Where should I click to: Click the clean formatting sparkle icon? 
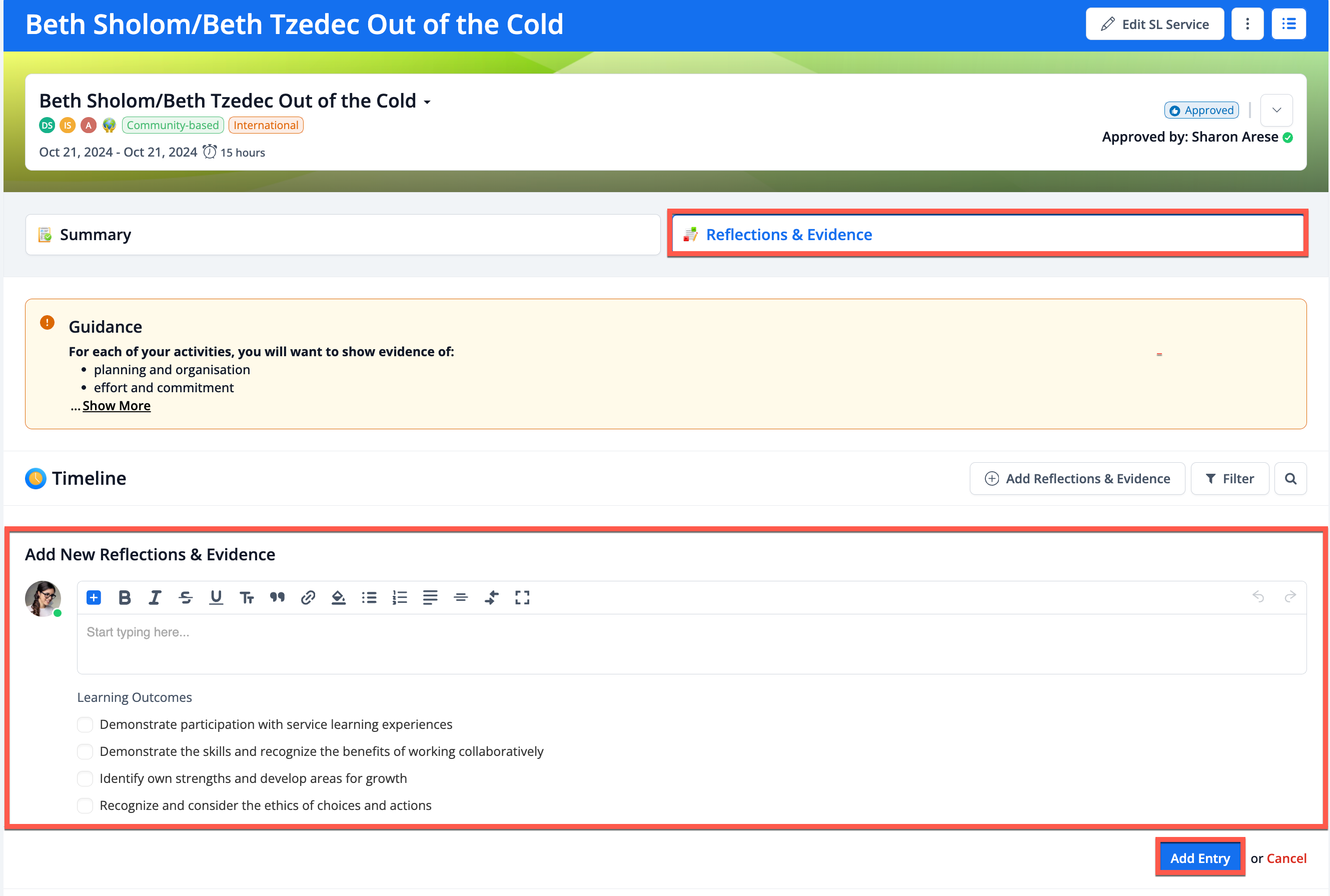(491, 598)
